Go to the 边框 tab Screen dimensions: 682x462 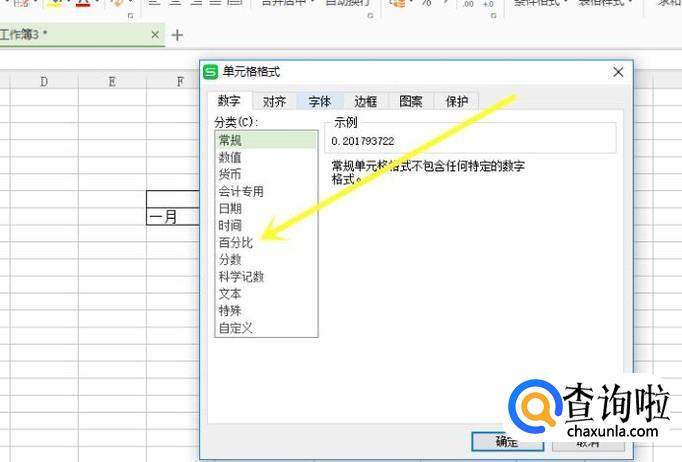point(365,101)
